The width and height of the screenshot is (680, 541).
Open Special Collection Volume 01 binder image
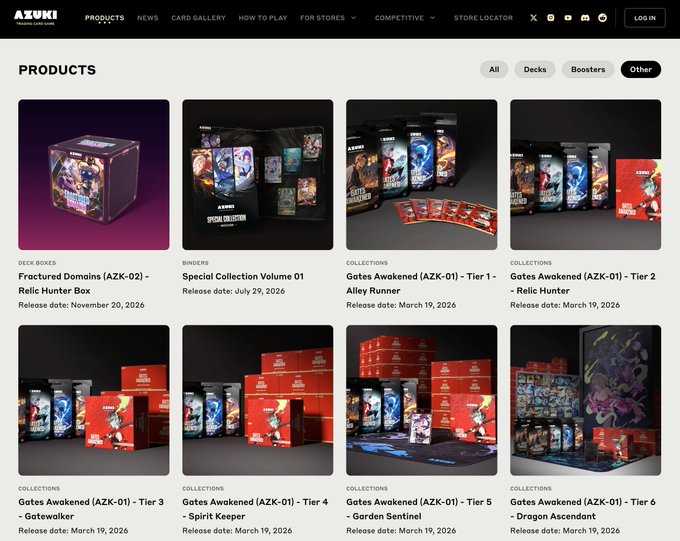(258, 174)
